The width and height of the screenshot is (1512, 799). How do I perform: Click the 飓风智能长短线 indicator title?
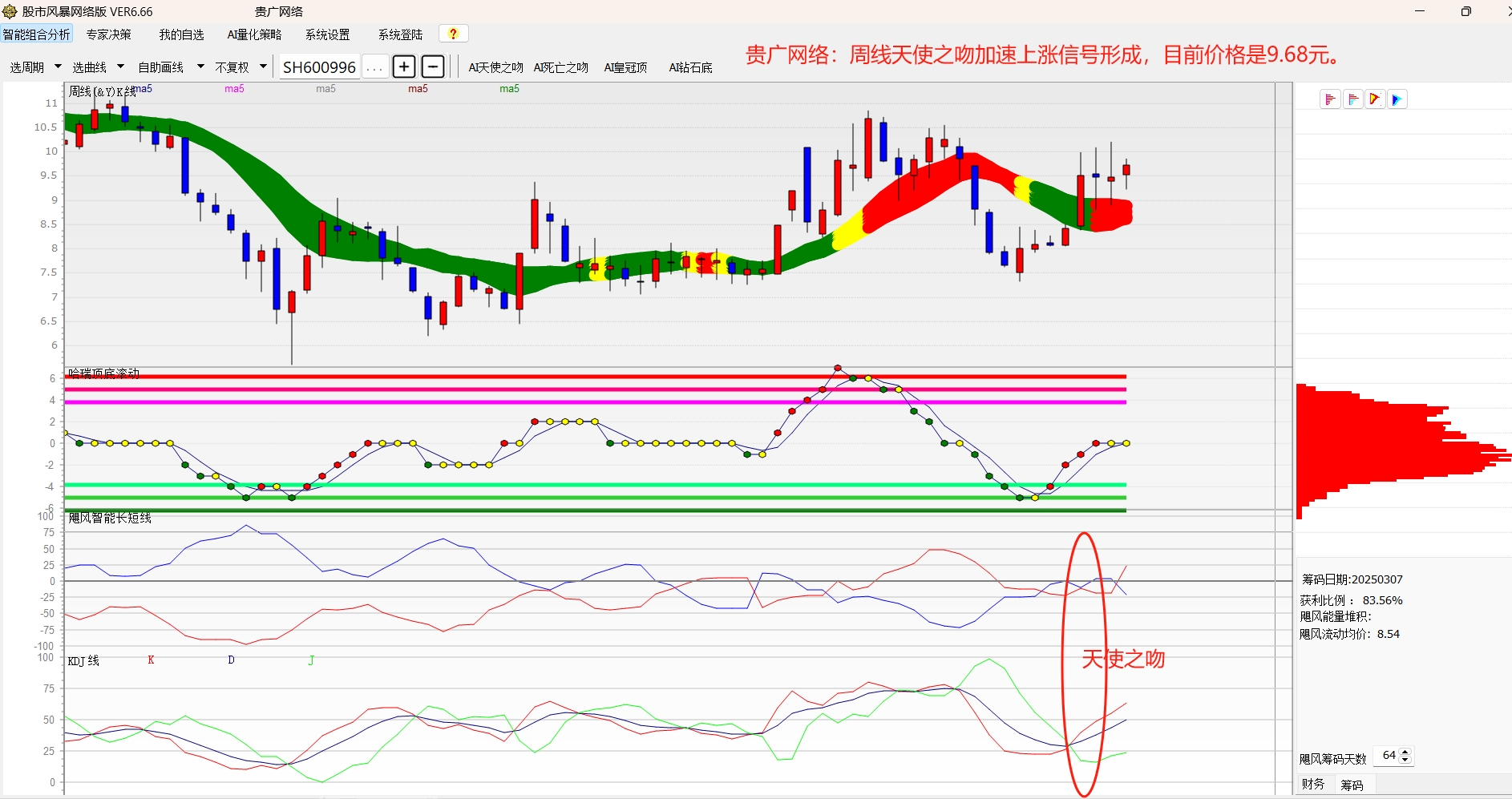[110, 518]
